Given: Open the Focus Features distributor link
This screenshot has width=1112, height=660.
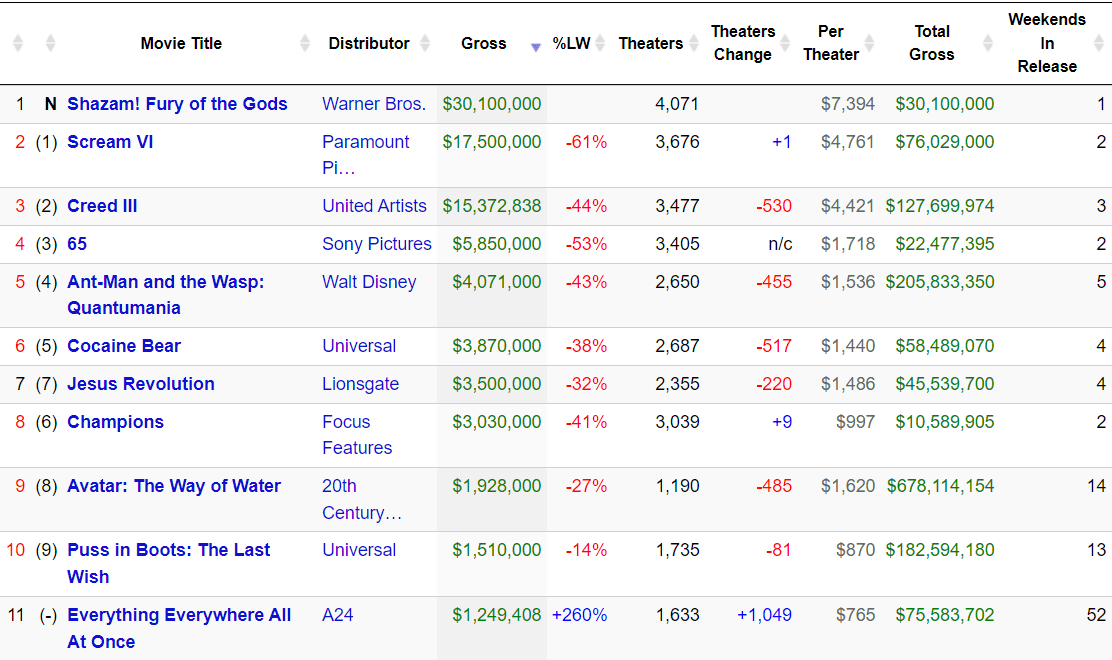Looking at the screenshot, I should click(x=357, y=435).
